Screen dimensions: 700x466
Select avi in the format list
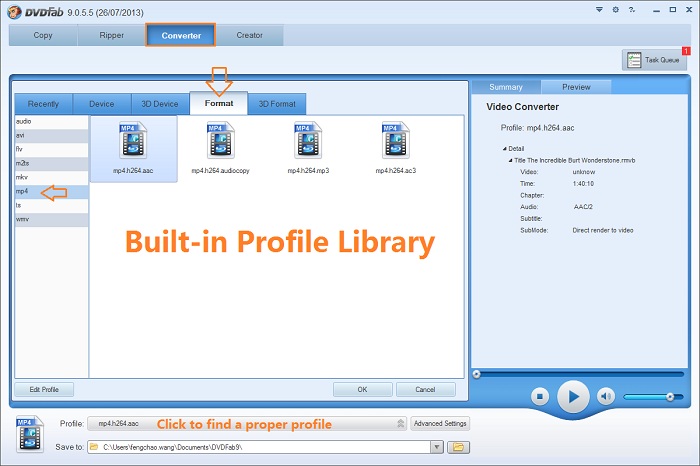click(x=51, y=135)
